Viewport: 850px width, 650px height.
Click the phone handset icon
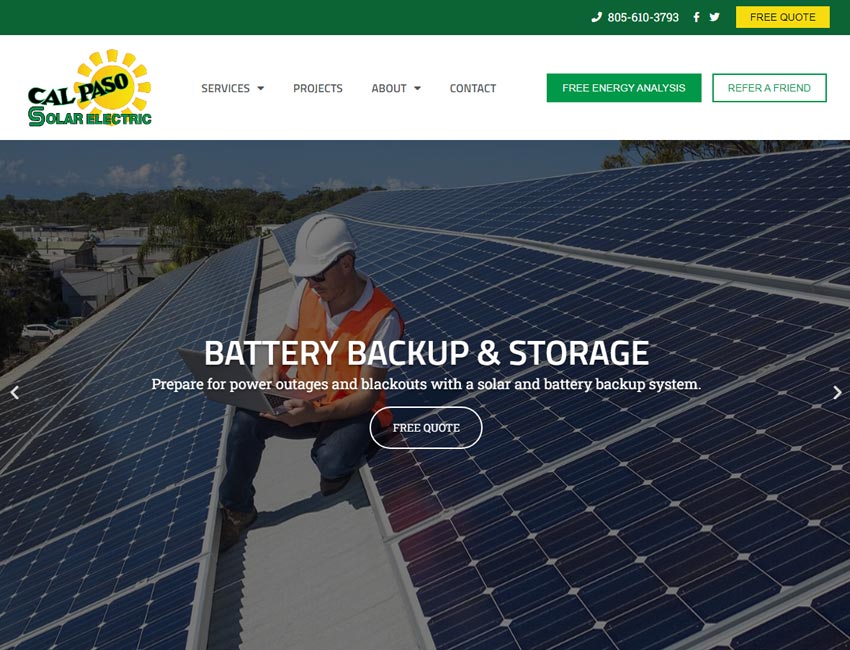(596, 17)
